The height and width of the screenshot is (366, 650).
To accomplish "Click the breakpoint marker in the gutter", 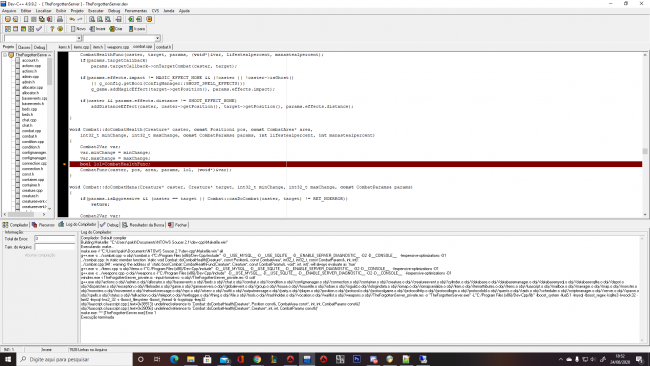I will [x=64, y=164].
